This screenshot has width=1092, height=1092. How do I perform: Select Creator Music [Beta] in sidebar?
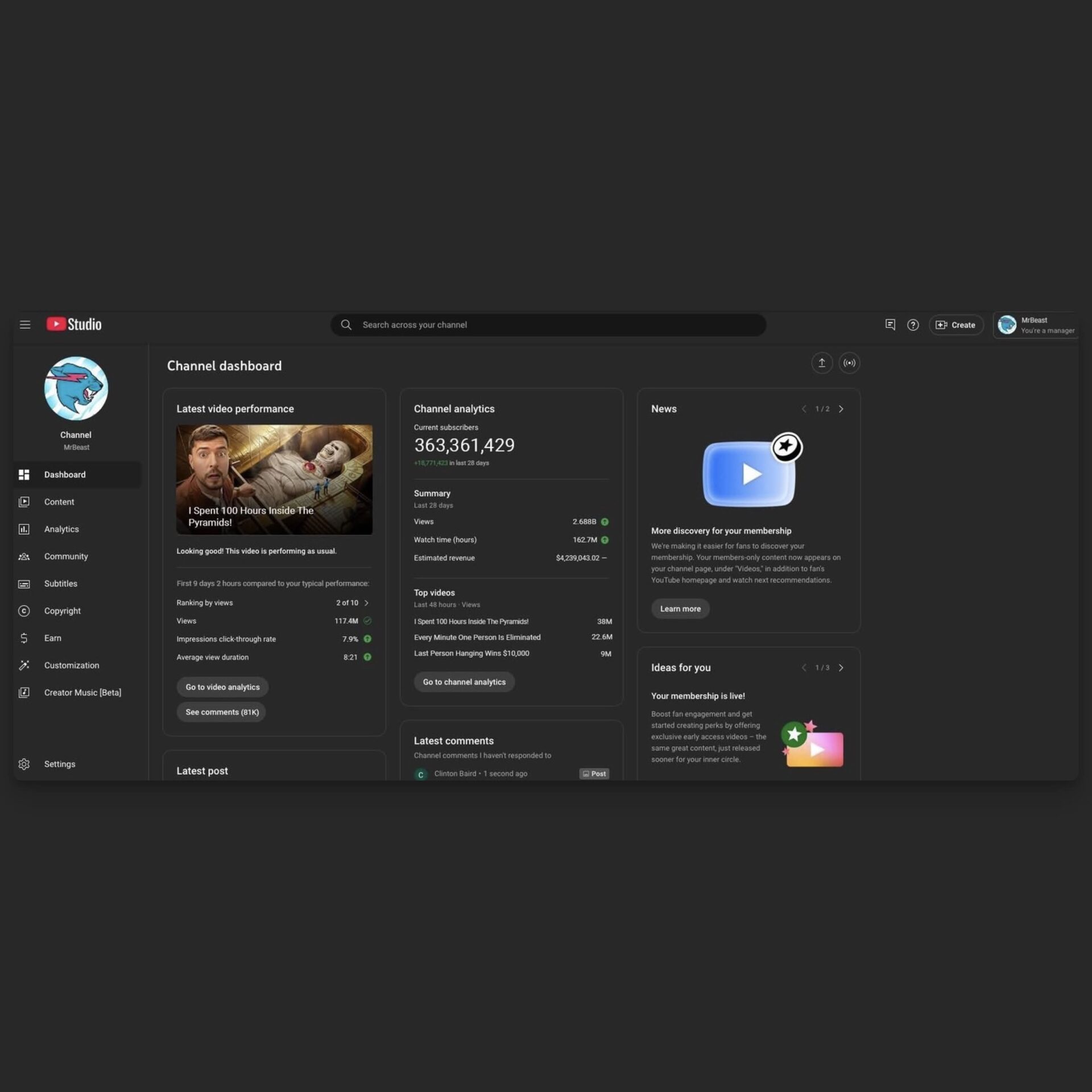coord(82,692)
